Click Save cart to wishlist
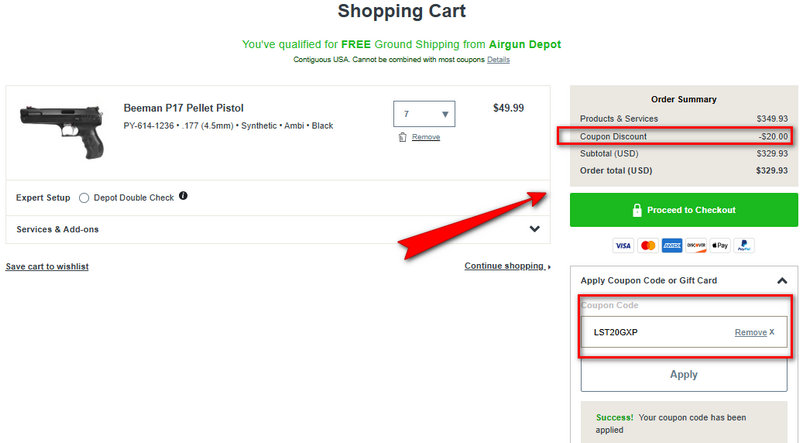800x443 pixels. [47, 267]
